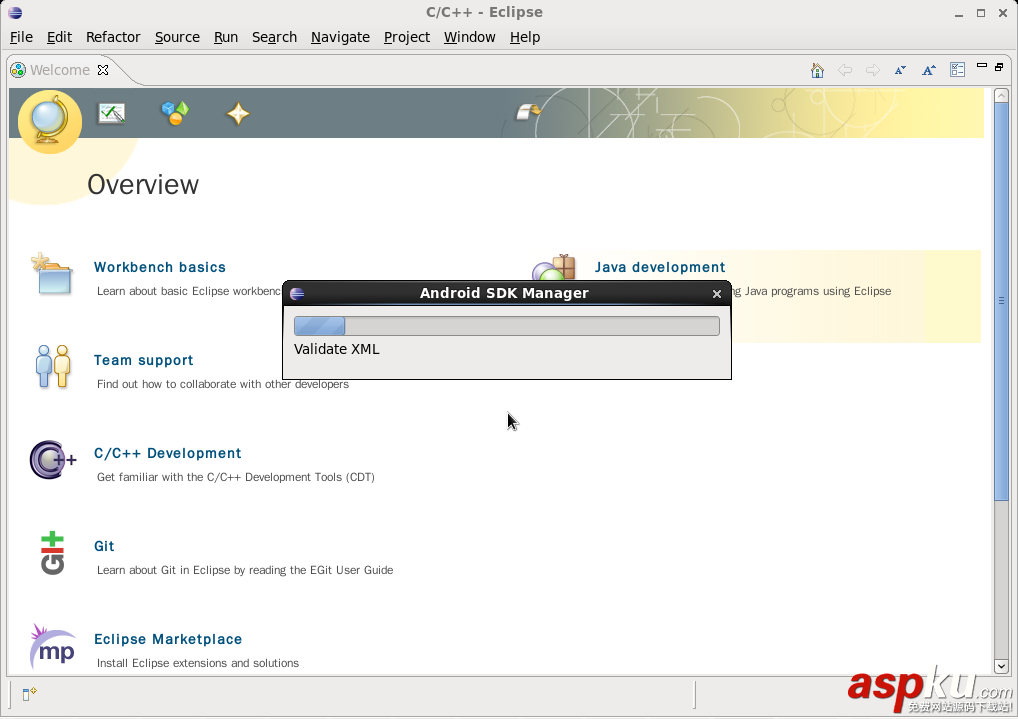
Task: Click the Validate XML progress bar
Action: pos(505,325)
